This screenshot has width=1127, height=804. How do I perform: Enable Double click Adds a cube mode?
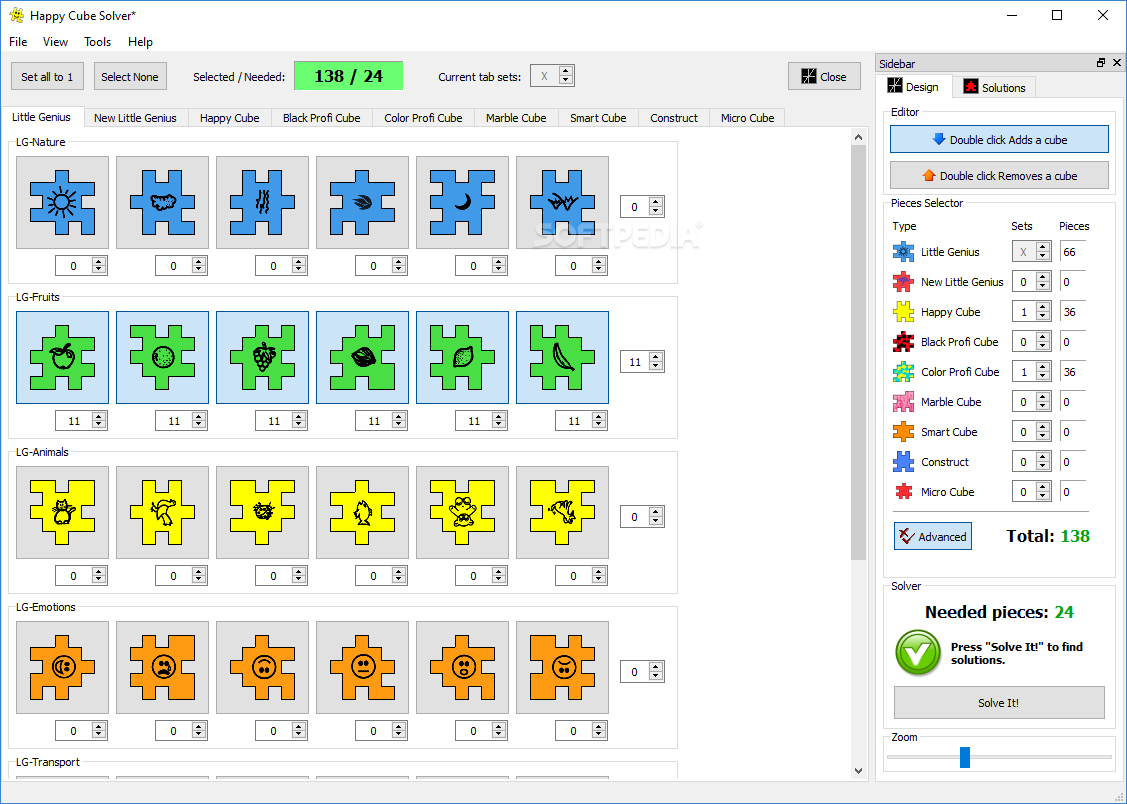pos(999,139)
